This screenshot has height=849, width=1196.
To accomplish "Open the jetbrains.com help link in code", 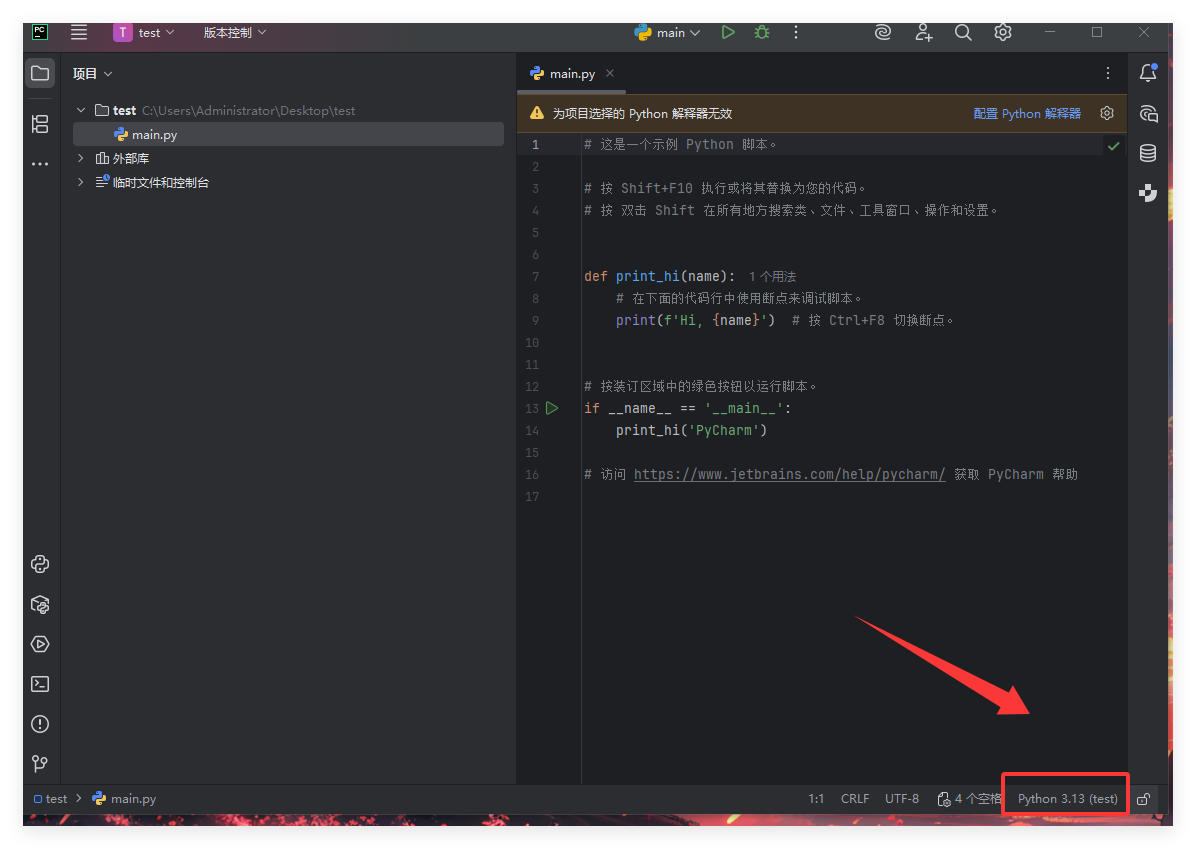I will (x=789, y=474).
